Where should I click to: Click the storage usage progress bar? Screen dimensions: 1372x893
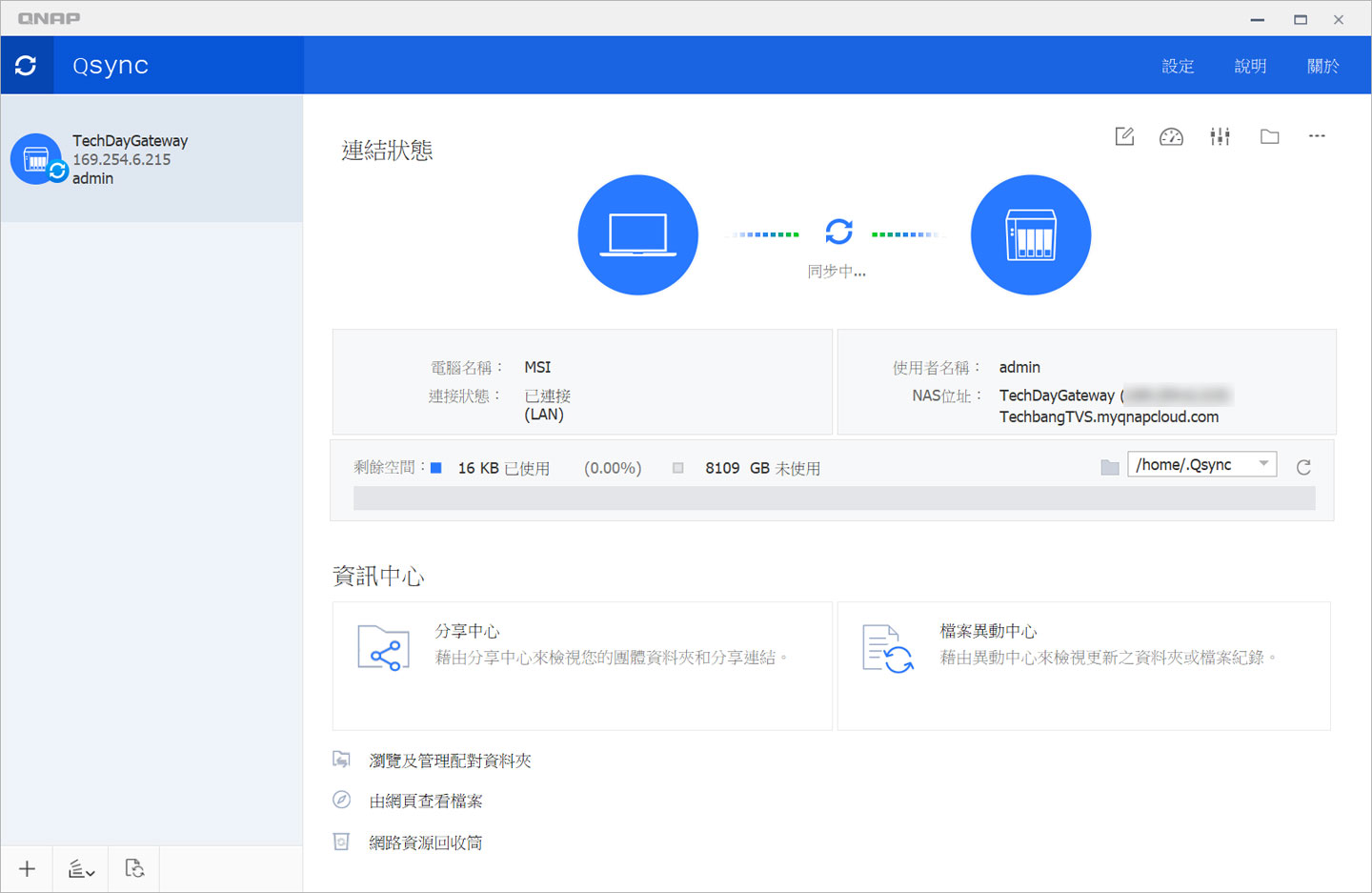(x=834, y=497)
